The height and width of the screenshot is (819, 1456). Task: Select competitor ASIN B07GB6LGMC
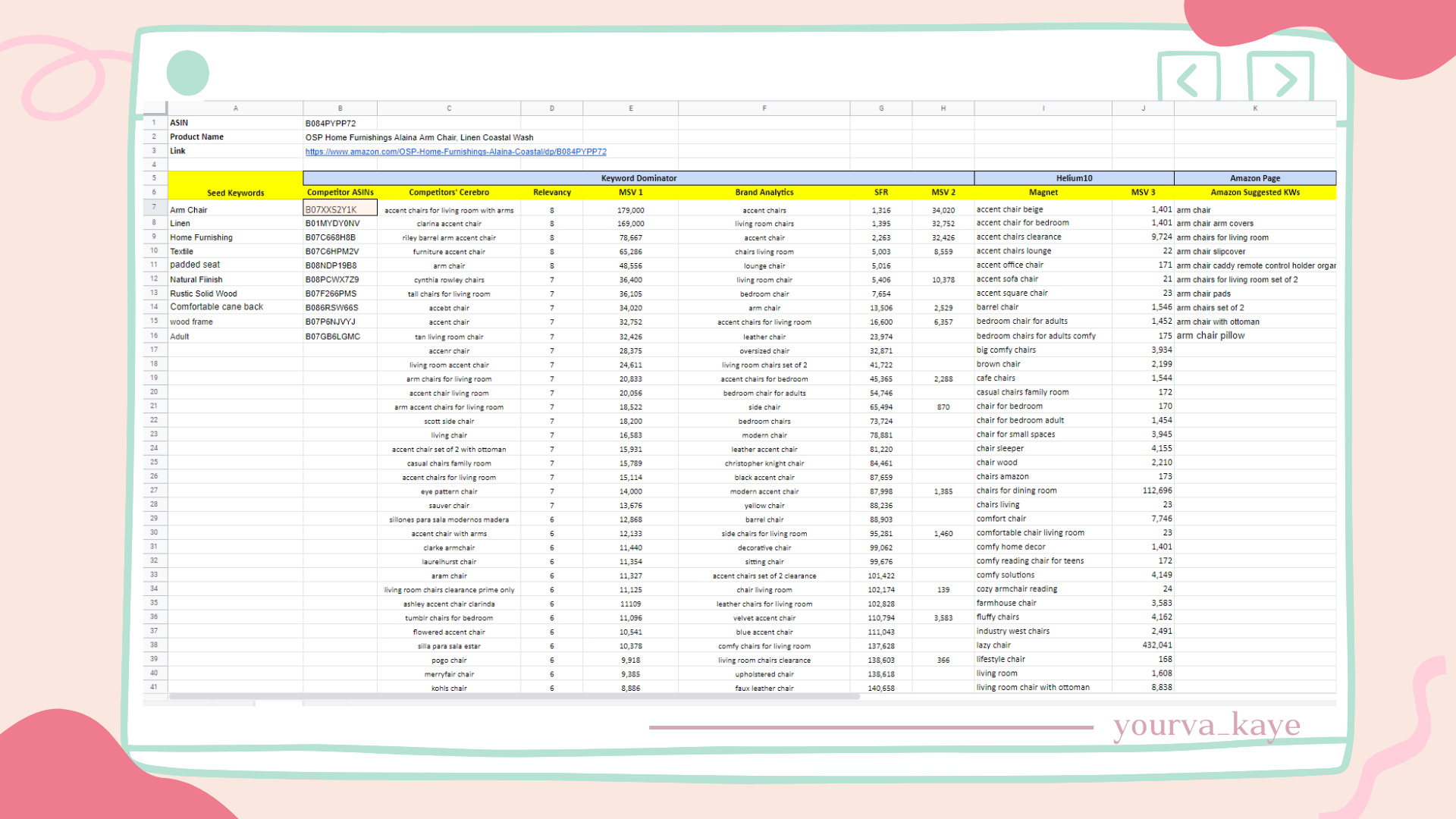tap(340, 337)
